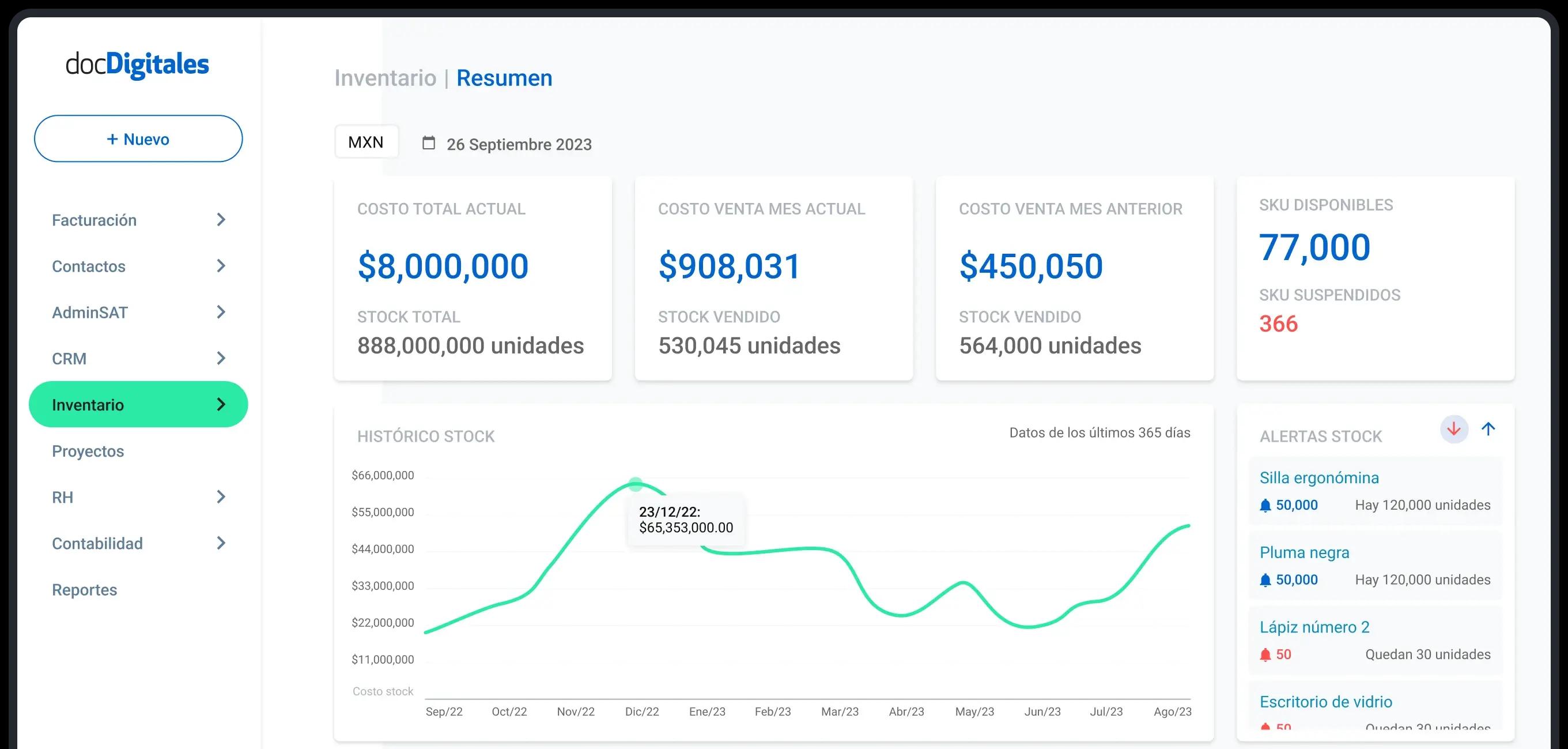Open the MXN currency selector
This screenshot has width=1568, height=749.
366,142
